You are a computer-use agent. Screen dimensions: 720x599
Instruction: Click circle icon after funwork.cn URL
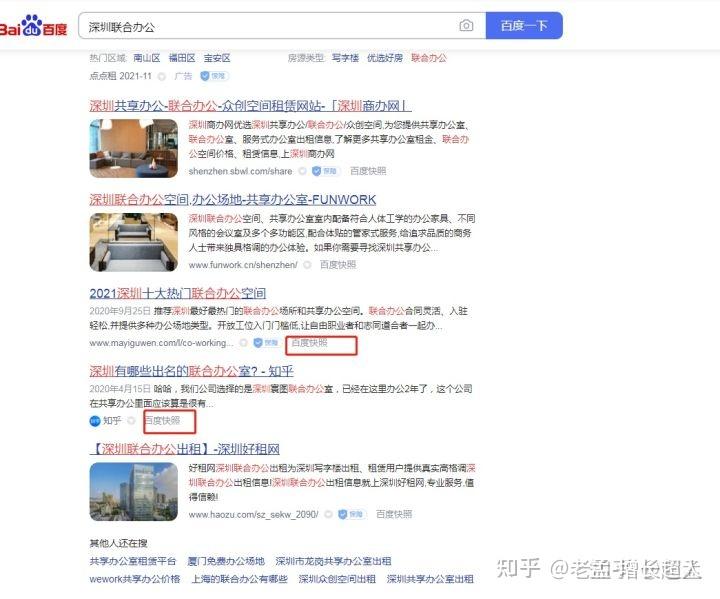coord(307,265)
